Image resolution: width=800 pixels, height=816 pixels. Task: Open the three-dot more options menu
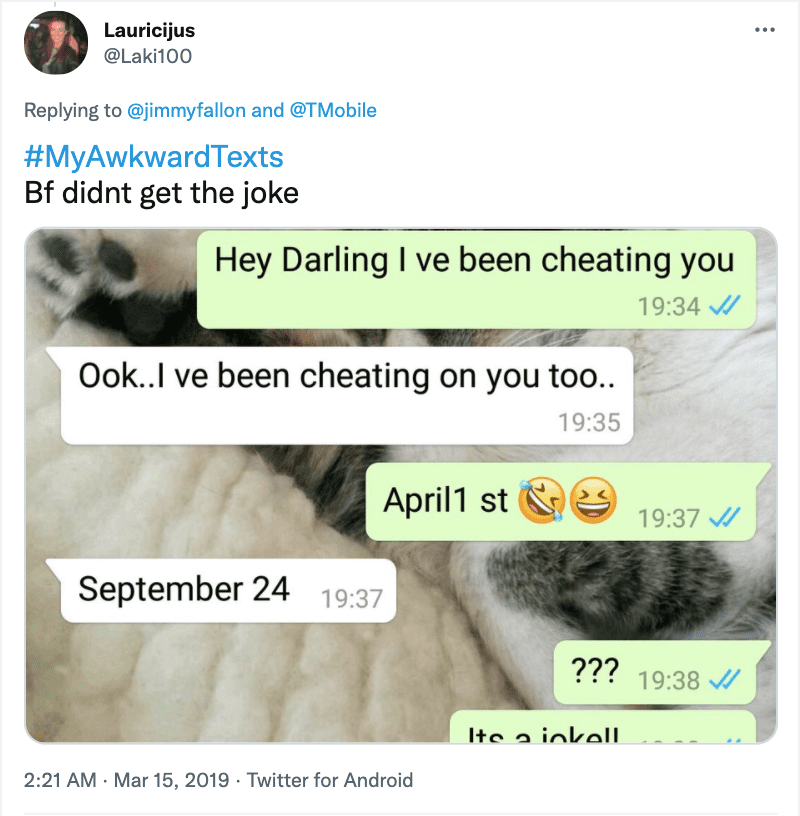click(x=764, y=30)
